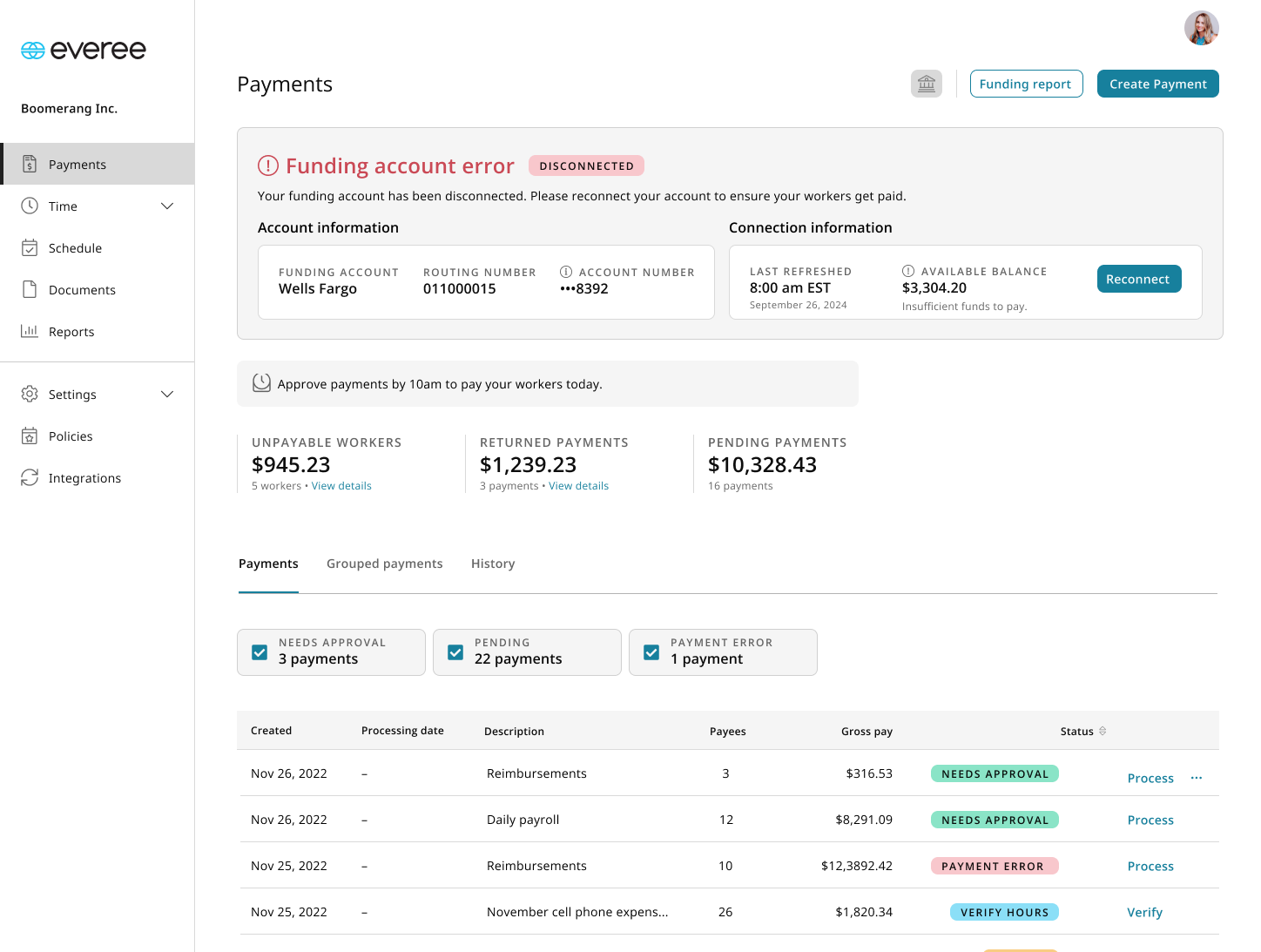Toggle the Needs Approval filter checkbox

(260, 652)
